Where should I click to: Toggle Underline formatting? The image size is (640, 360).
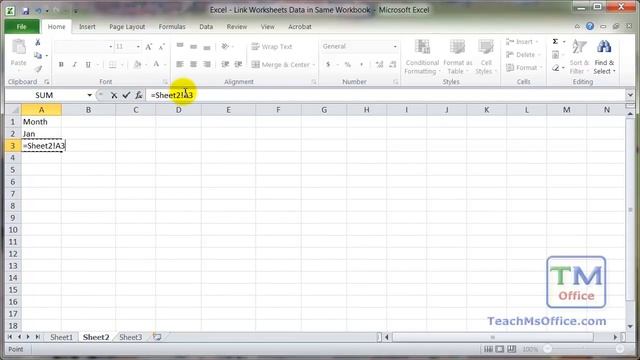tap(88, 64)
